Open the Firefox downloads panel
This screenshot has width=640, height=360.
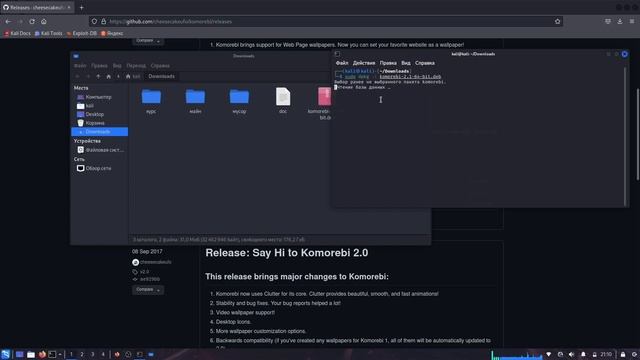pyautogui.click(x=620, y=21)
